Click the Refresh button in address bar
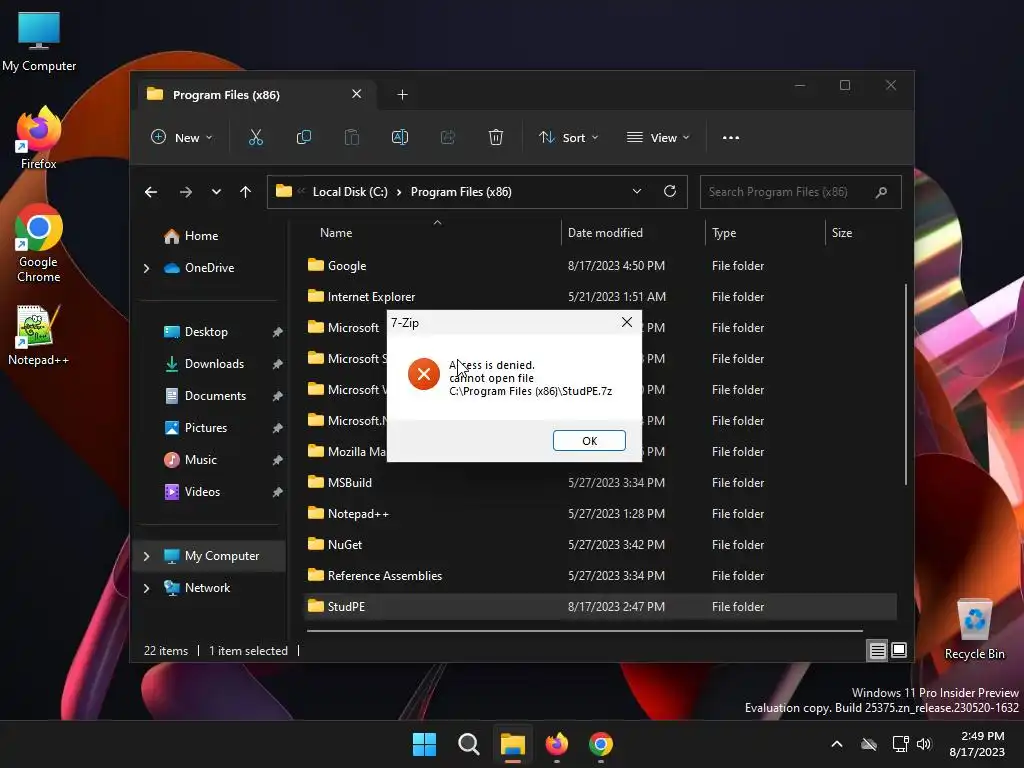The image size is (1024, 768). tap(669, 191)
